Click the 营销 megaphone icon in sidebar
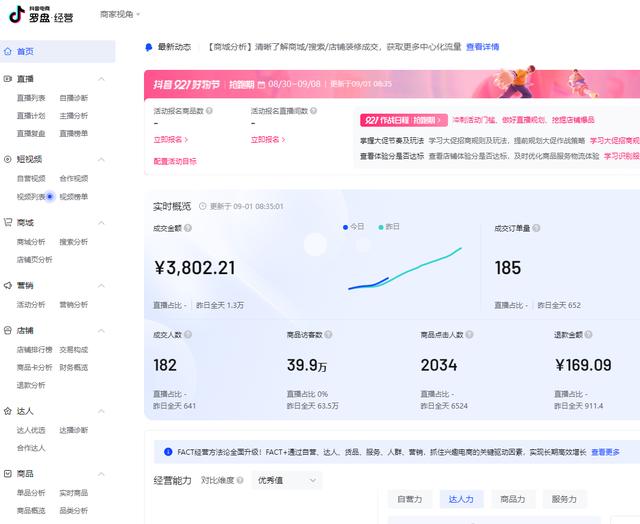 [8, 285]
